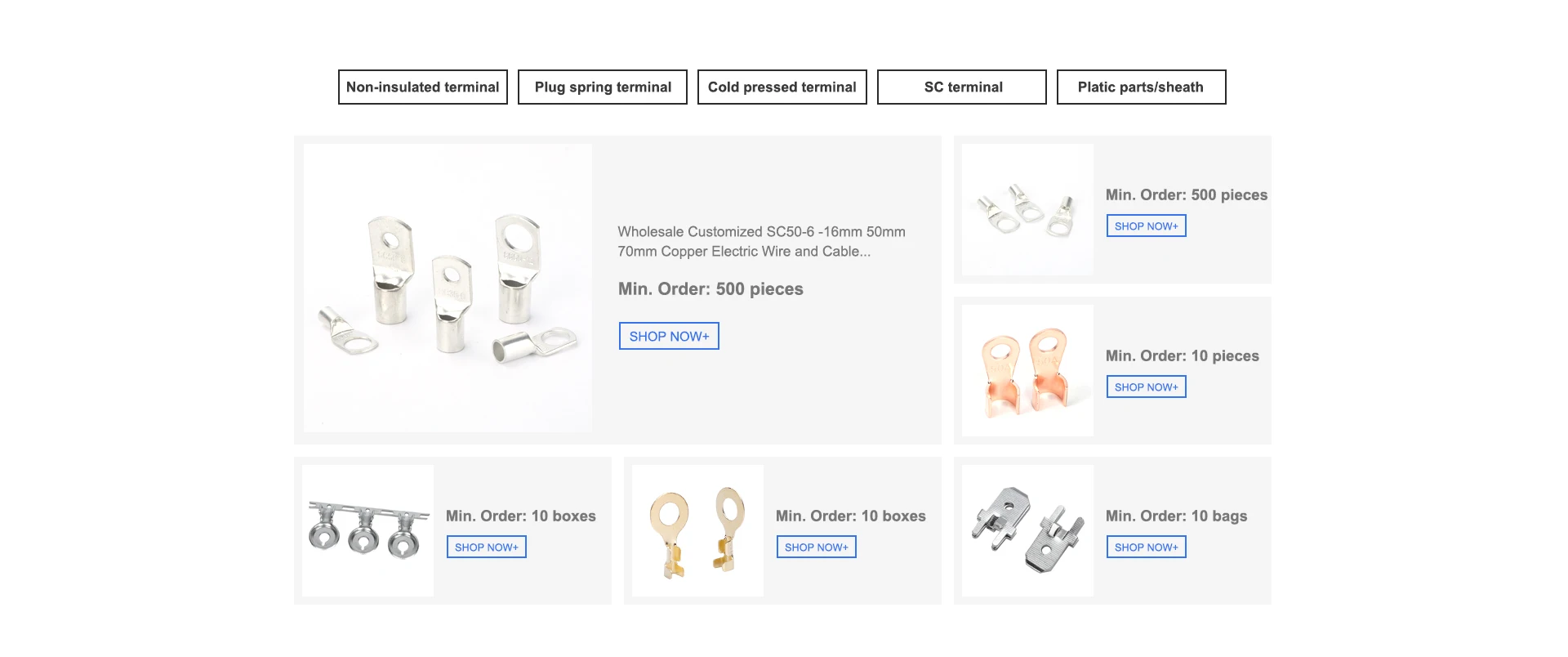Select the Cold pressed terminal tab
The height and width of the screenshot is (657, 1568).
782,87
